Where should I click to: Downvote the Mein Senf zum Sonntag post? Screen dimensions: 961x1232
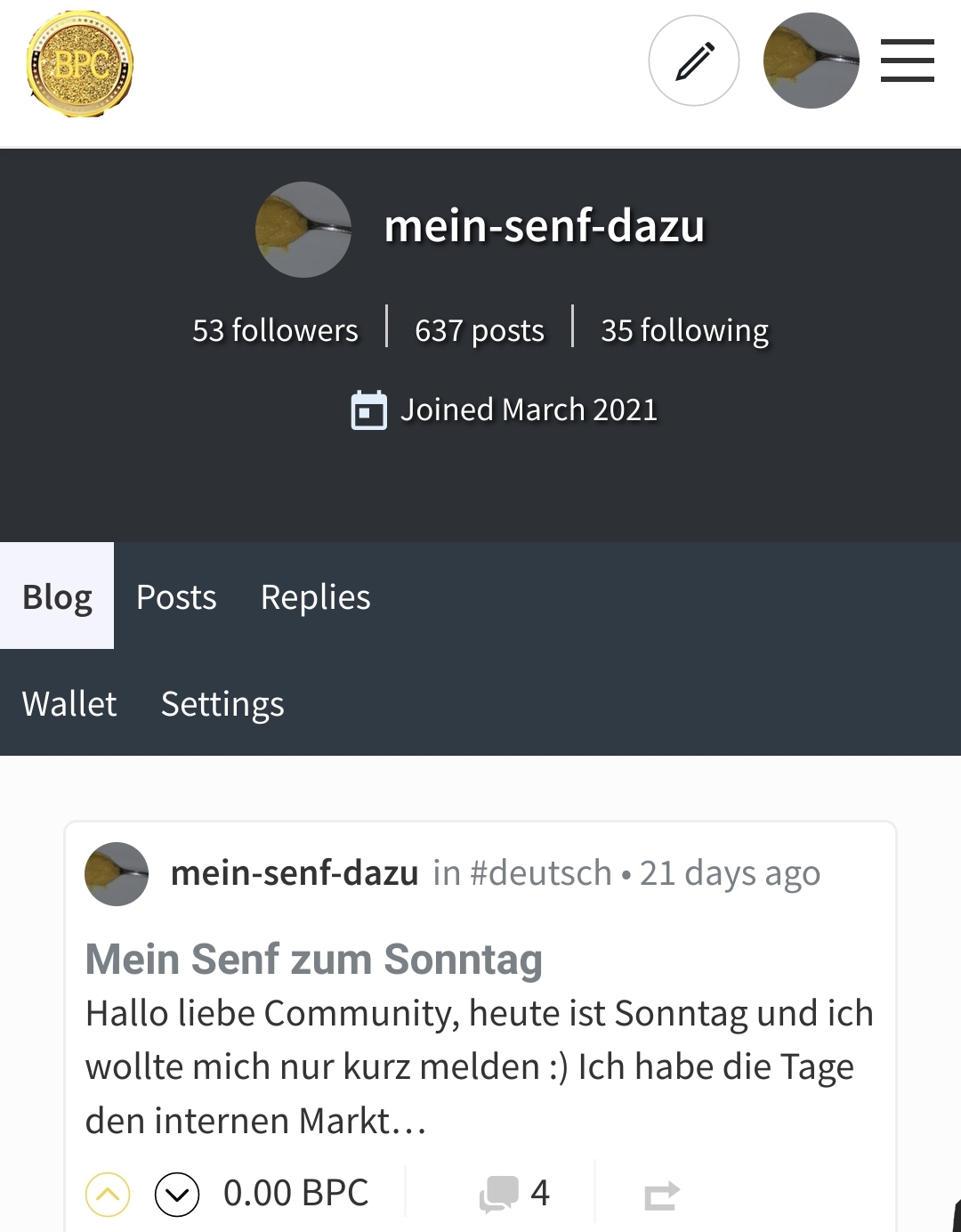177,1194
